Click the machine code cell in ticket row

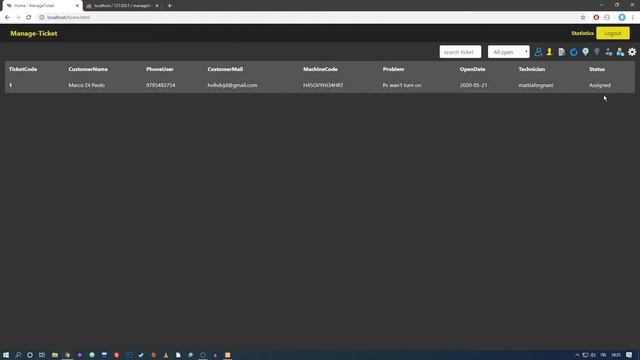click(x=323, y=85)
